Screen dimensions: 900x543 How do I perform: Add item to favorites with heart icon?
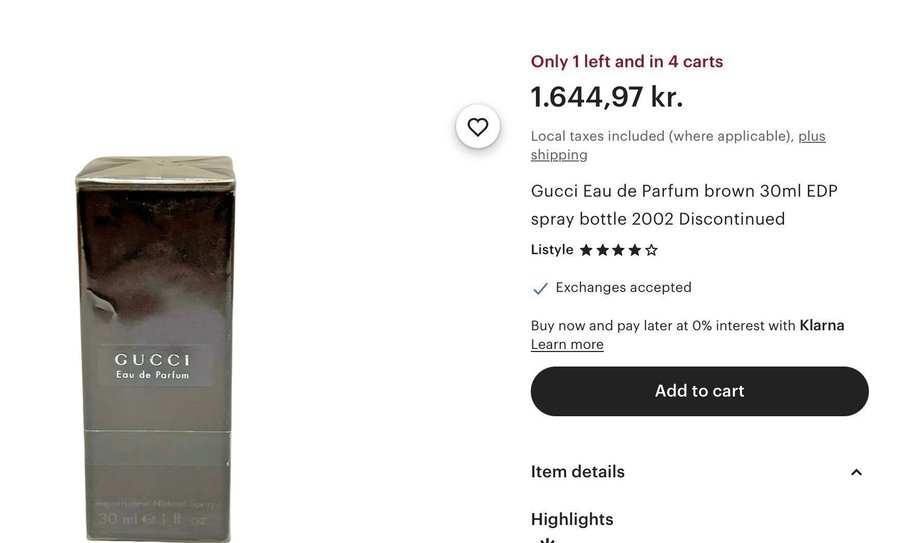(478, 127)
